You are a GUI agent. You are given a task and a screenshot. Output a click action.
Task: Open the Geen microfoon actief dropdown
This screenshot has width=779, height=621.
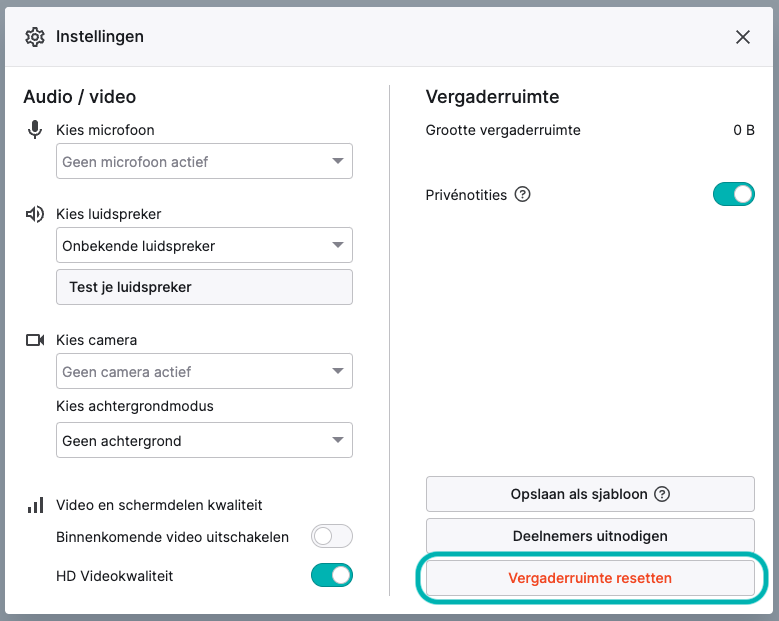(x=204, y=161)
